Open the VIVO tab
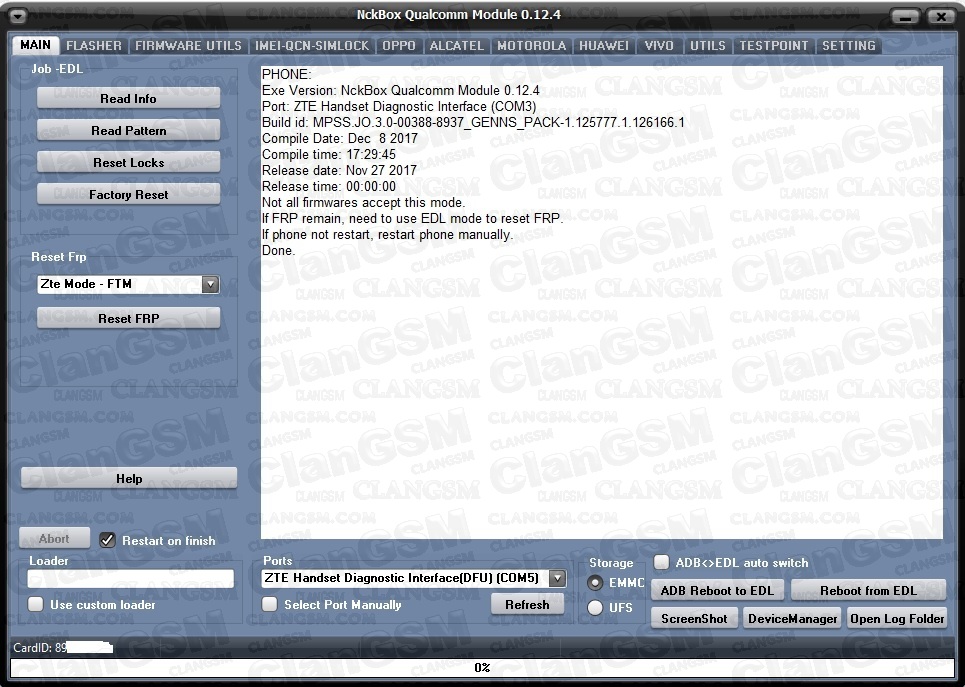The width and height of the screenshot is (965, 687). [659, 46]
